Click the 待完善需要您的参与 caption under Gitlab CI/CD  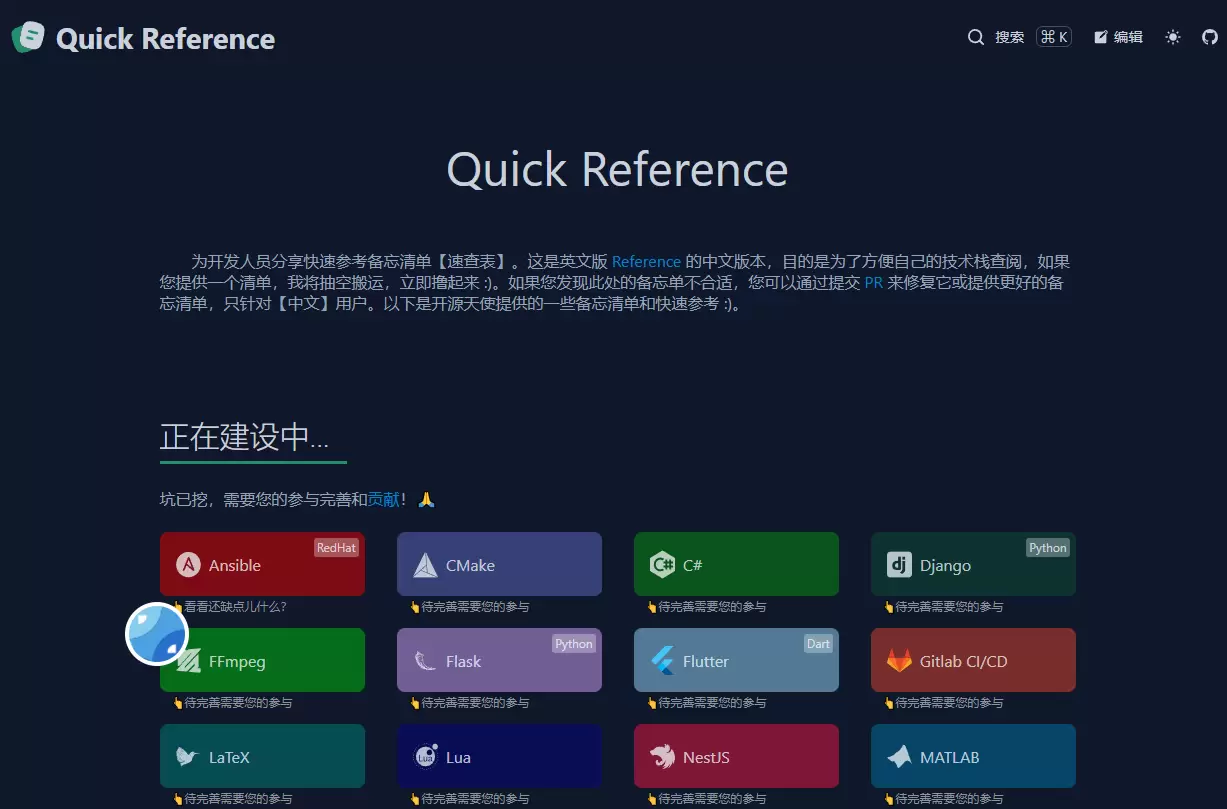pyautogui.click(x=949, y=703)
